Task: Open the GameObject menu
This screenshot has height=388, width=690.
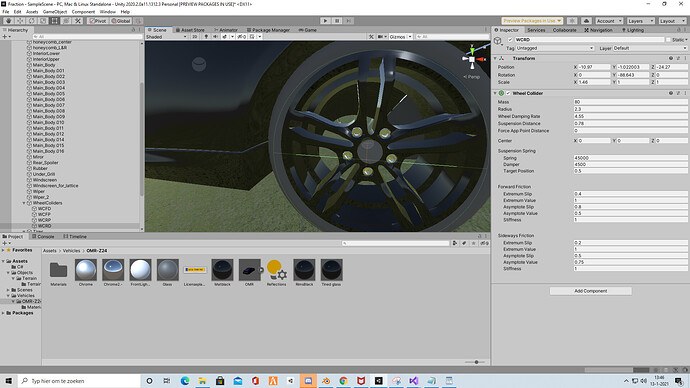Action: click(55, 12)
